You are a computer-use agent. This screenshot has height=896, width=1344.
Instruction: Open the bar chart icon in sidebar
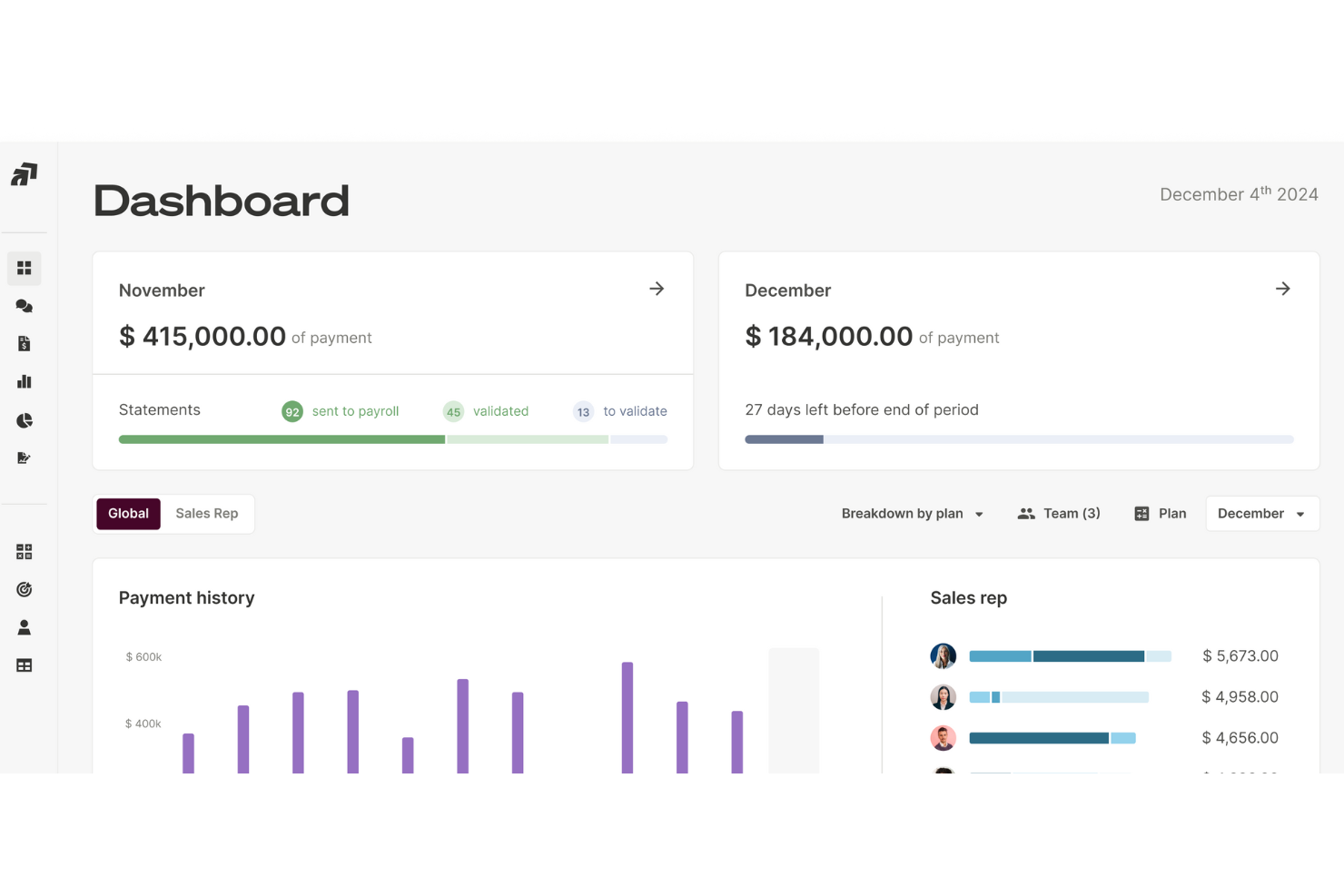[25, 382]
